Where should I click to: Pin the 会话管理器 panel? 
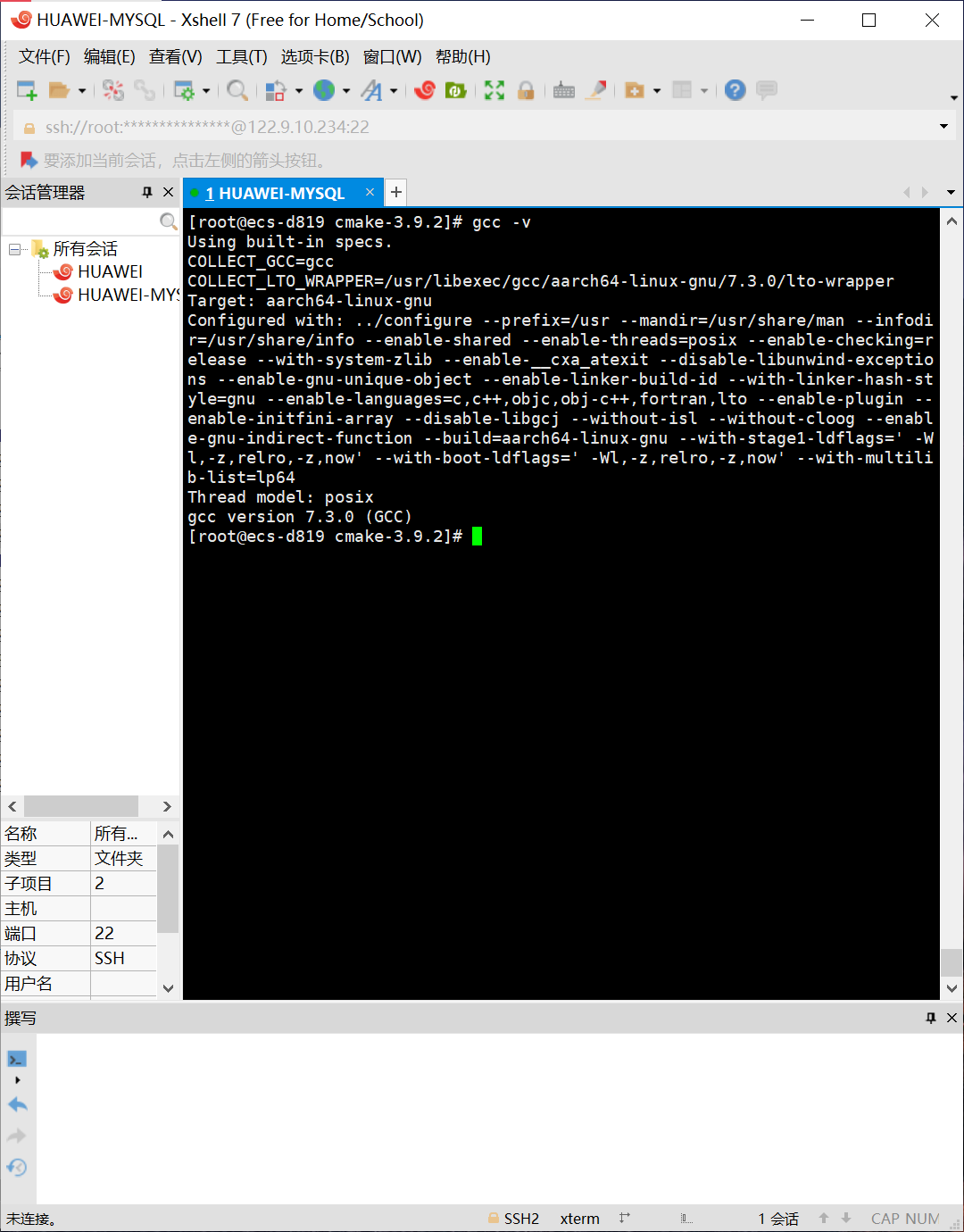click(147, 192)
